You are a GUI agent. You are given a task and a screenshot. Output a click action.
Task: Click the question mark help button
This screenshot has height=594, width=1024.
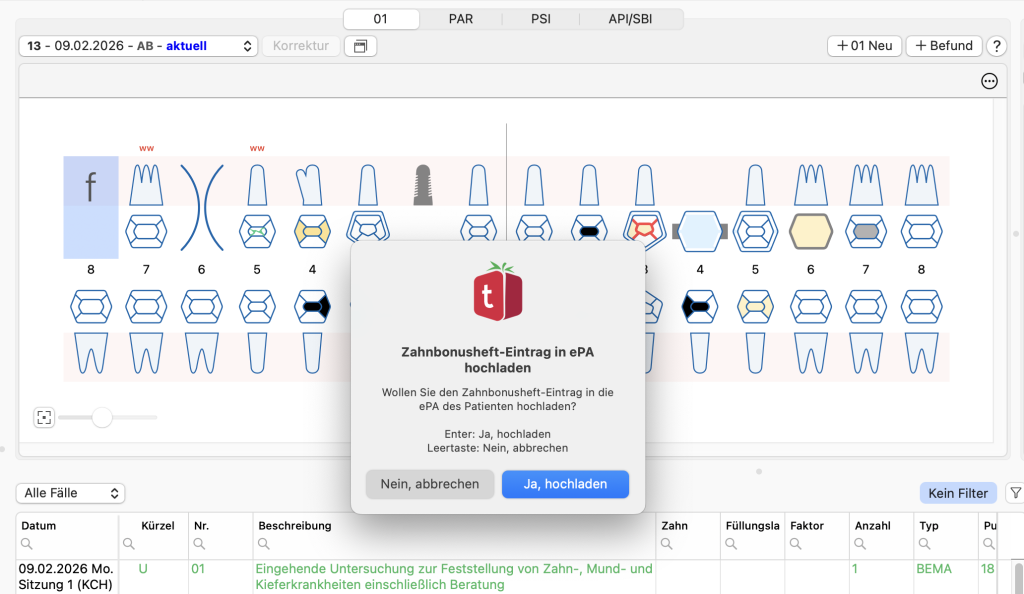coord(996,46)
